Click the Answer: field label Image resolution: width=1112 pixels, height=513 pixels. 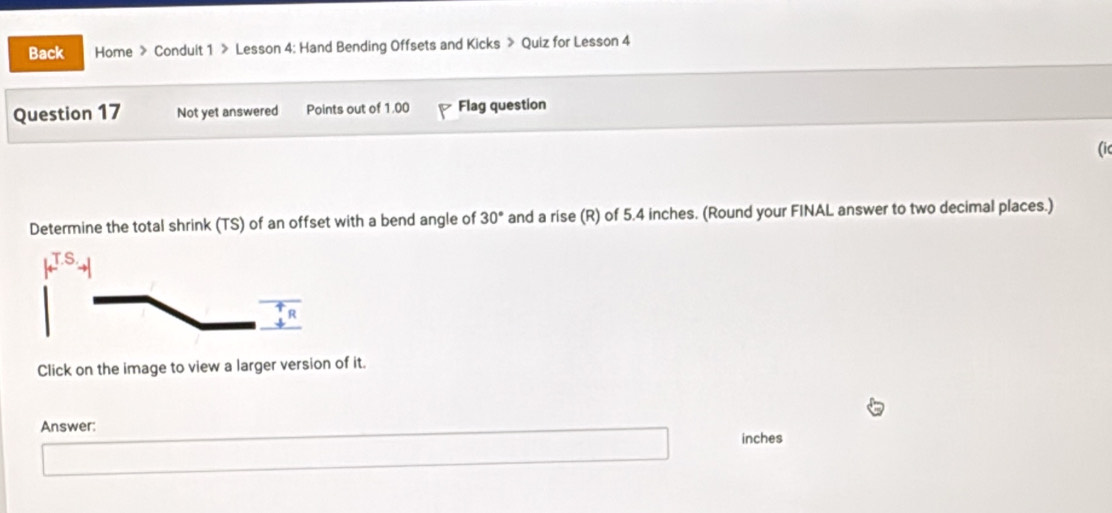[x=68, y=426]
